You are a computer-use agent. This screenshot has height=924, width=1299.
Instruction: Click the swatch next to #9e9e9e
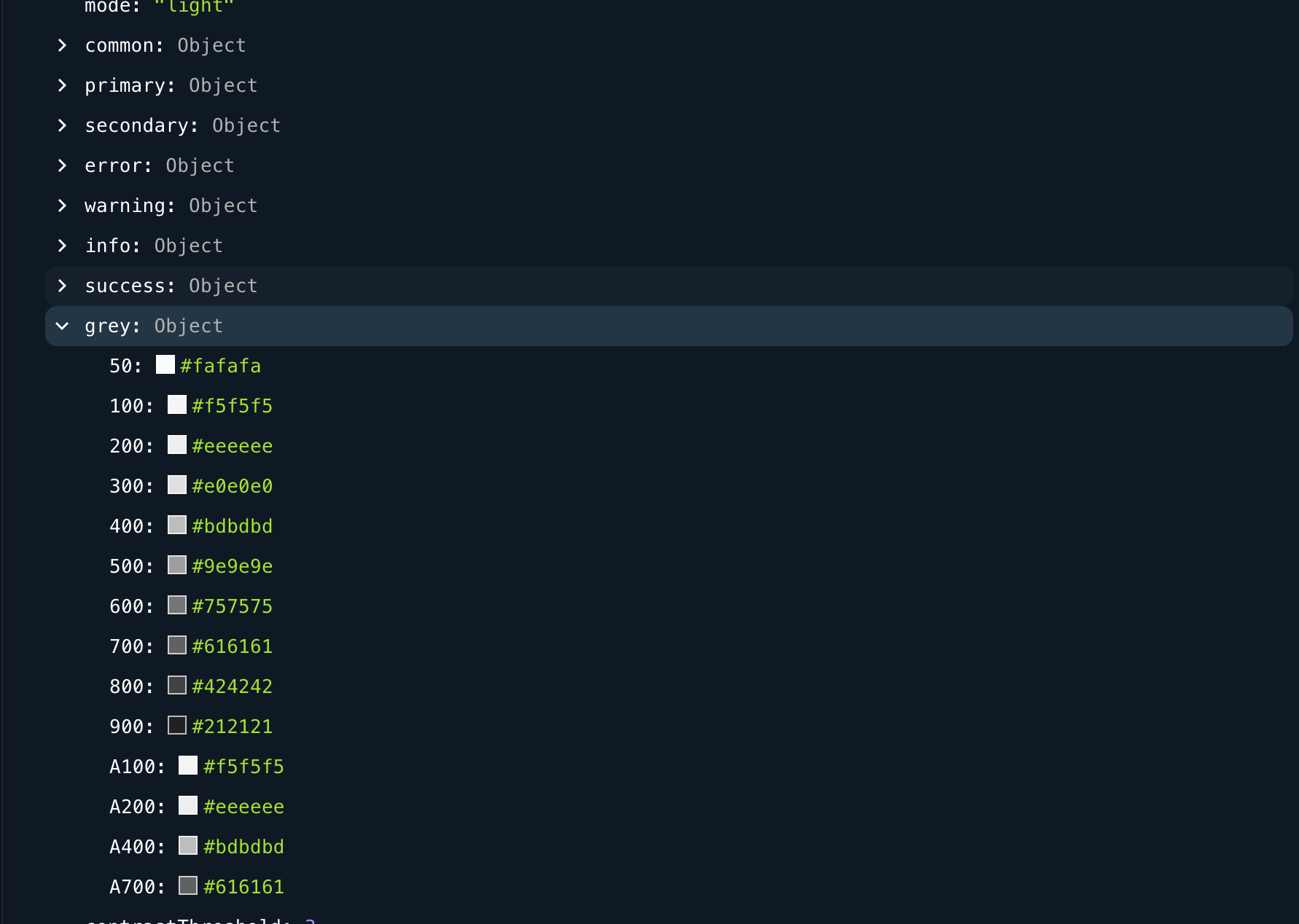[x=176, y=565]
